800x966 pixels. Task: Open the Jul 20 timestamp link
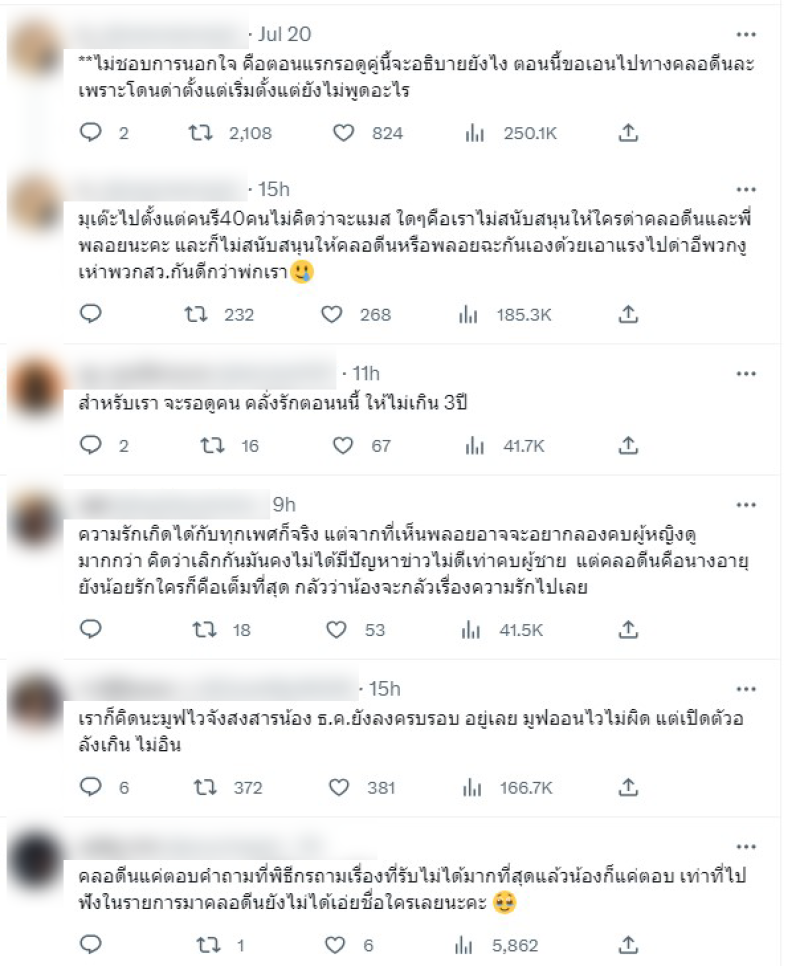pos(285,34)
